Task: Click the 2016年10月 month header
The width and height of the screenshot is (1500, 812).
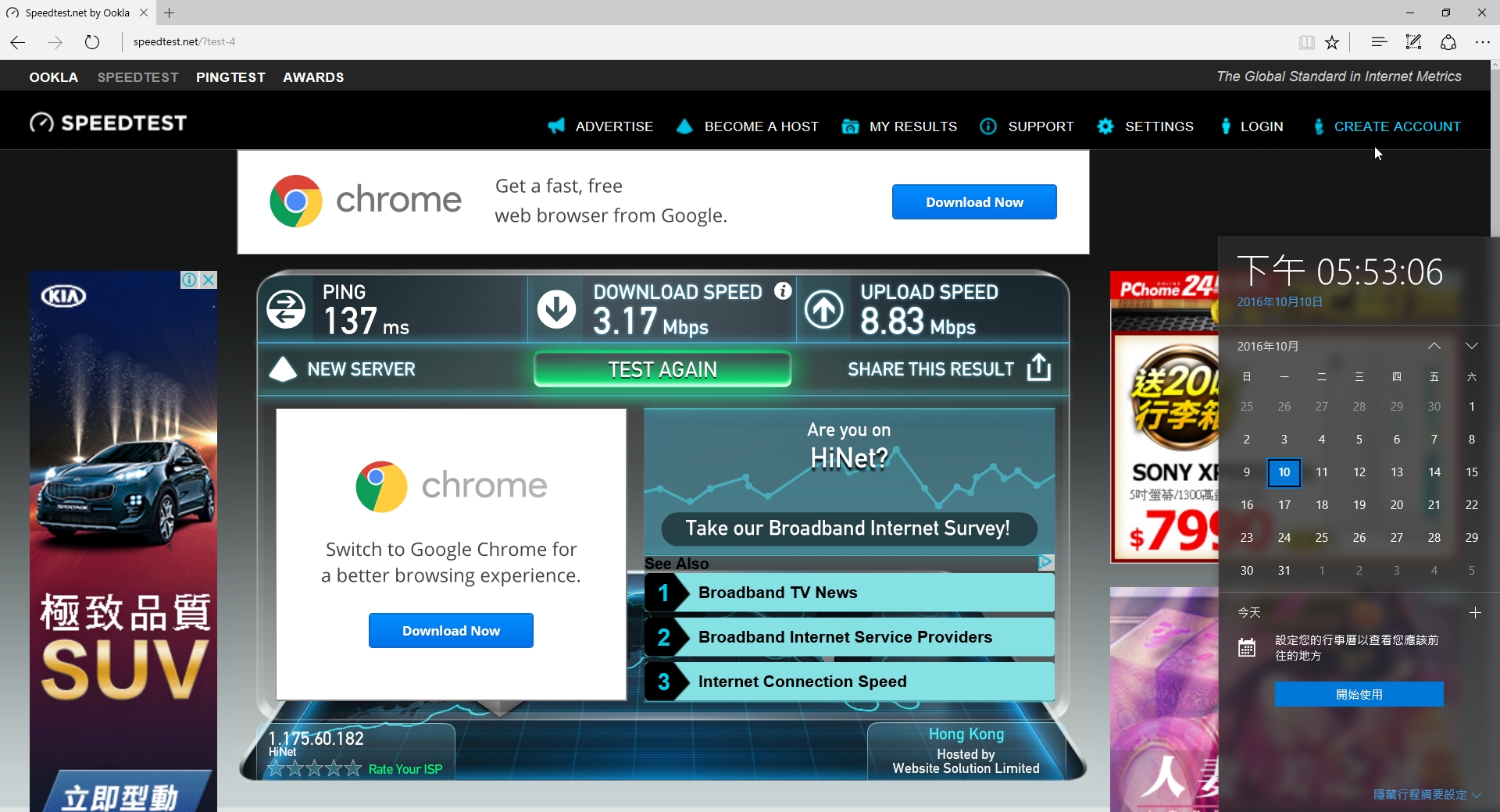Action: (x=1268, y=346)
